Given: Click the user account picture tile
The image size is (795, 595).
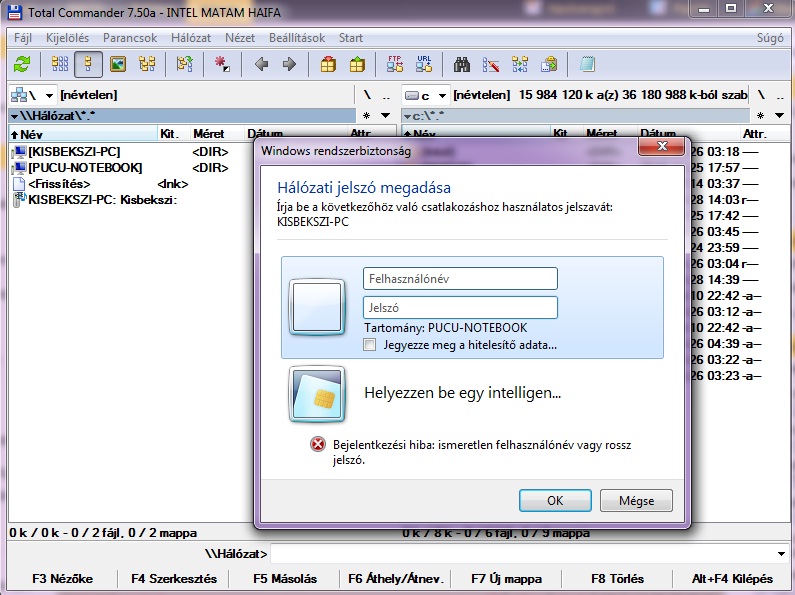Looking at the screenshot, I should 317,307.
